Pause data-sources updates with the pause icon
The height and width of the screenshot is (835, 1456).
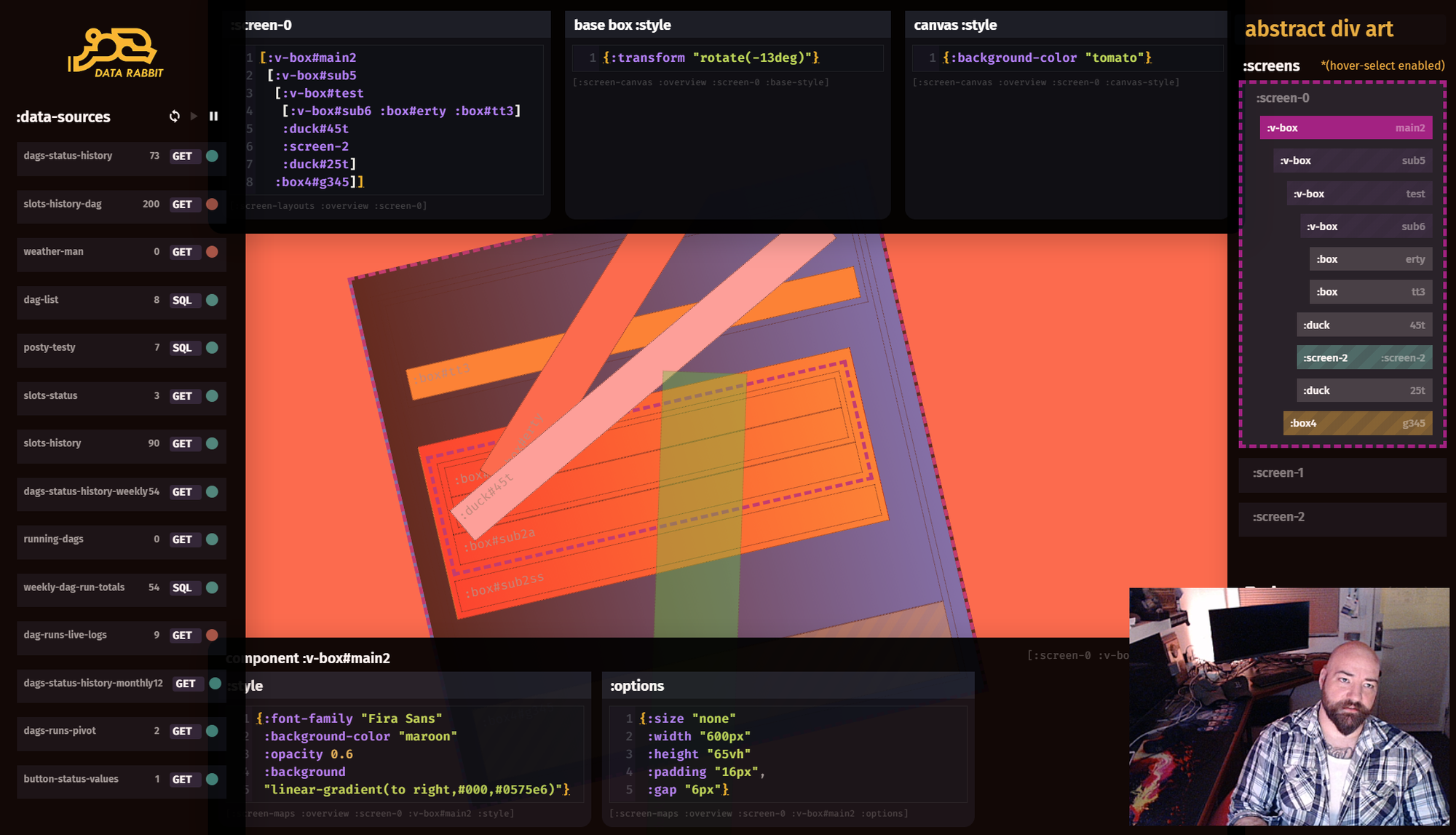coord(213,116)
